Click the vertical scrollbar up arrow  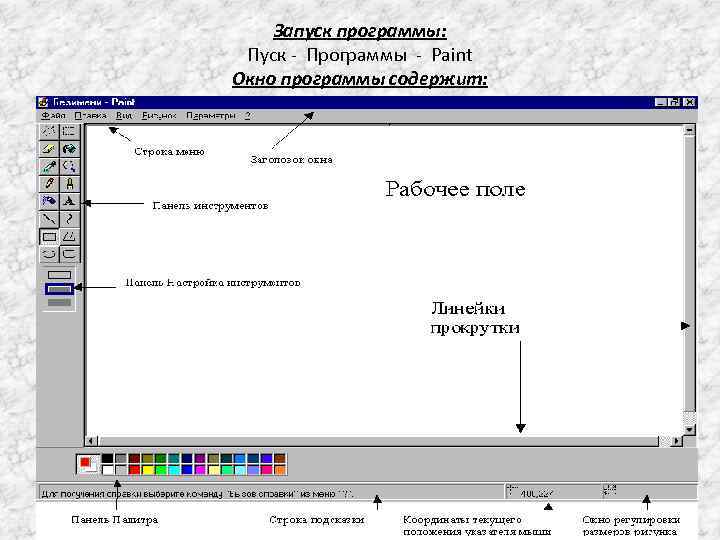click(x=689, y=130)
